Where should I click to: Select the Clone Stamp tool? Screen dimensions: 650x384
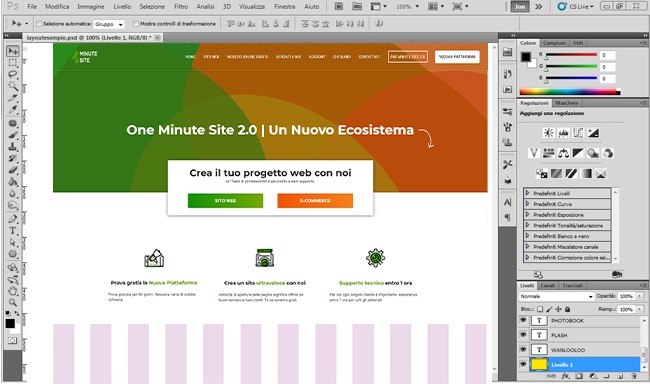13,147
